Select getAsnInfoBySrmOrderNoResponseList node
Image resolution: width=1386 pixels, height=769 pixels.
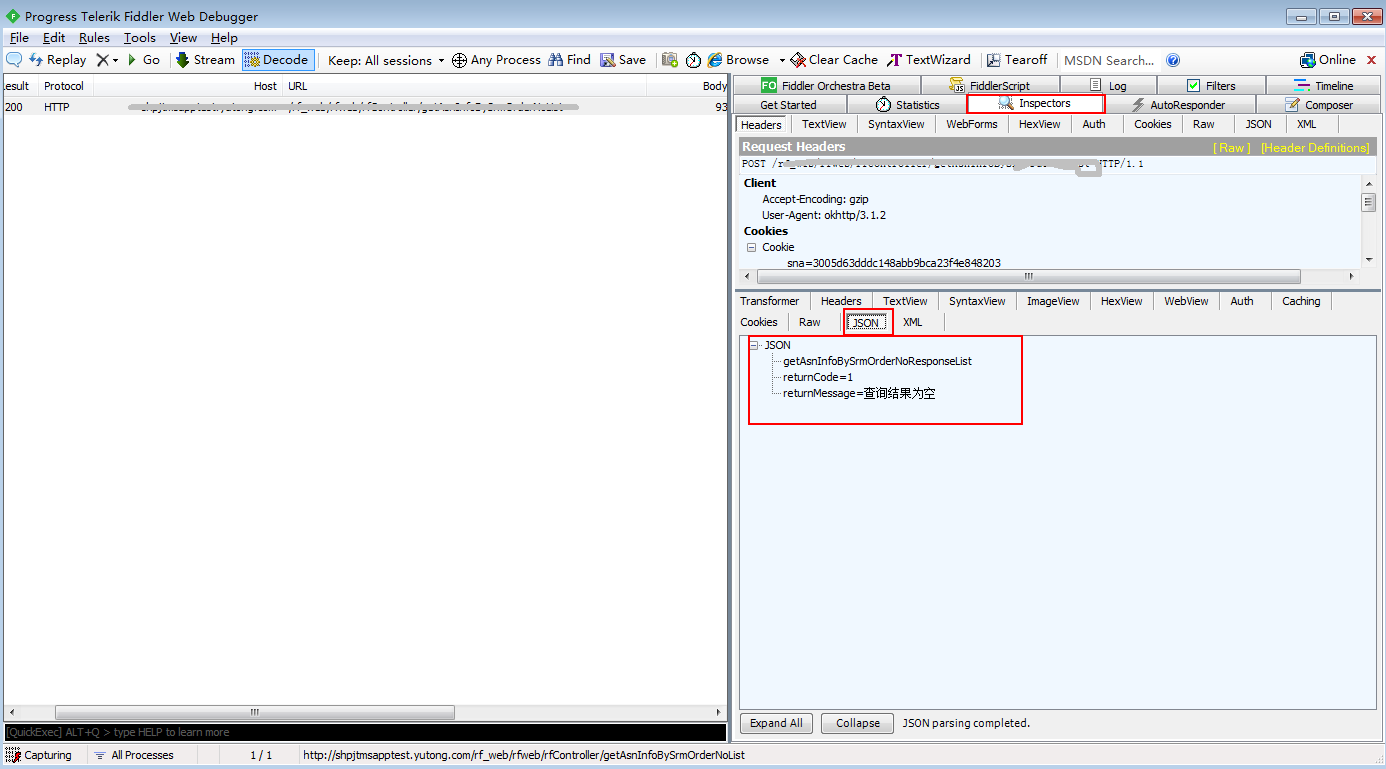(x=877, y=361)
